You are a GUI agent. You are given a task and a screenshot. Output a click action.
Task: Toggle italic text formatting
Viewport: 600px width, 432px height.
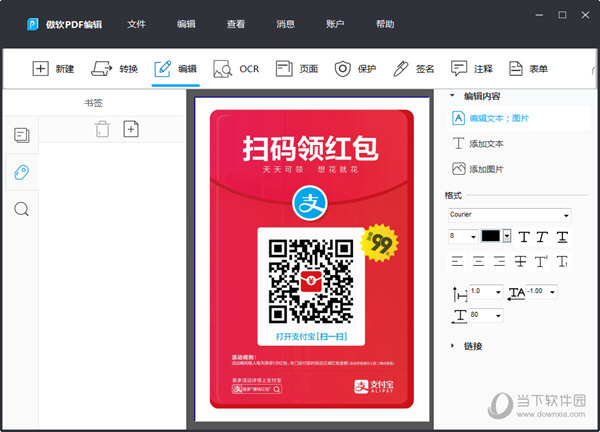(542, 237)
